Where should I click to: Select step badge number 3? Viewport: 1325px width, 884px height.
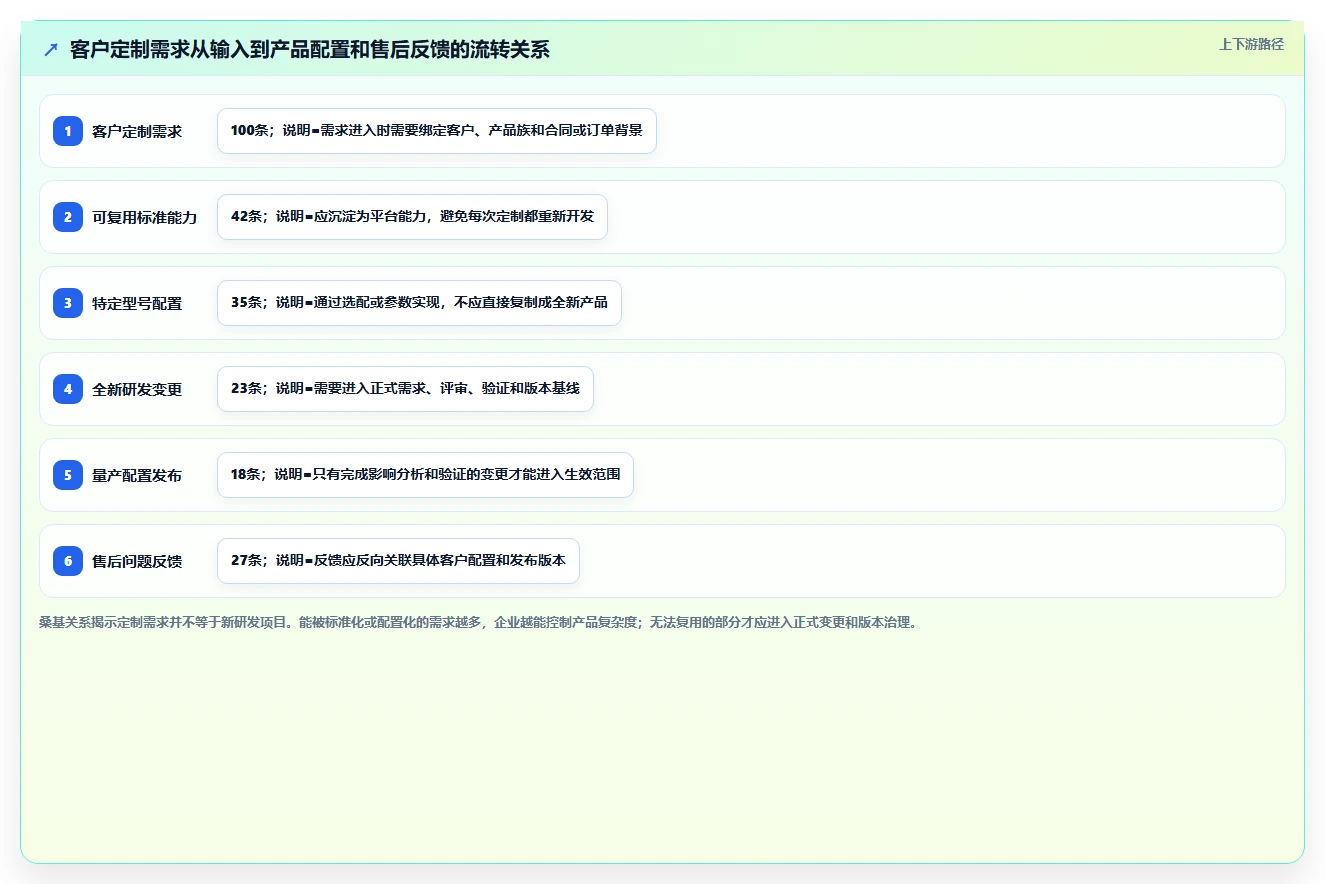68,302
